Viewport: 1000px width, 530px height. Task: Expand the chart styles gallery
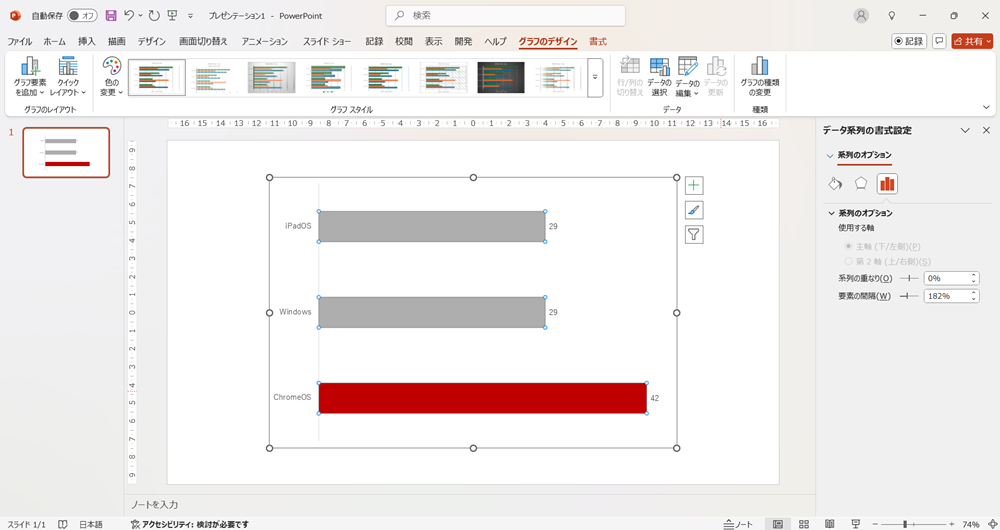pyautogui.click(x=595, y=78)
